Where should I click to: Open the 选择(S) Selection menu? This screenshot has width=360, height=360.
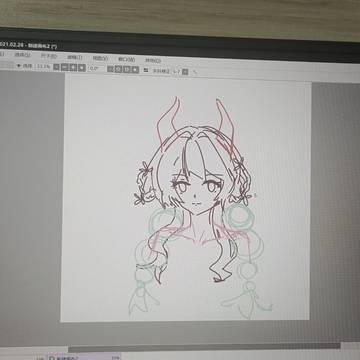(x=23, y=54)
